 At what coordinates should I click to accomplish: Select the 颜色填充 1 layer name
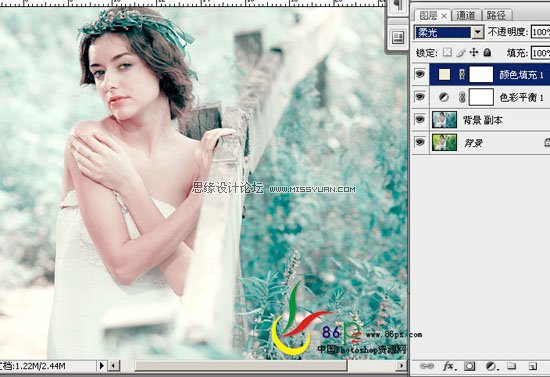(521, 75)
